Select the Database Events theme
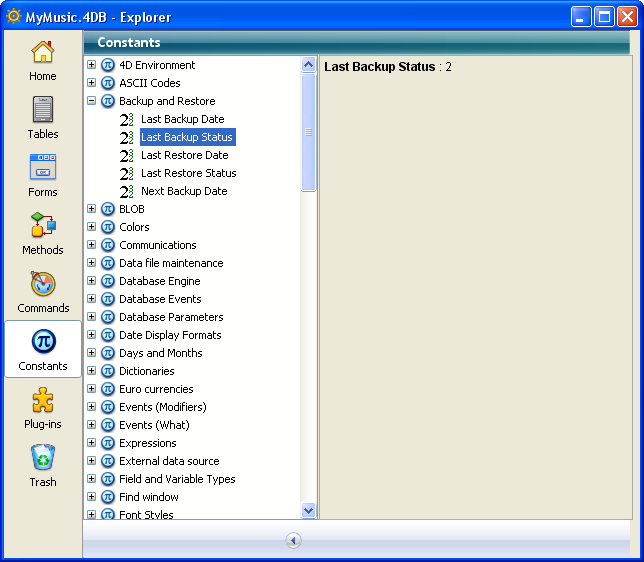Image resolution: width=644 pixels, height=562 pixels. (x=160, y=299)
